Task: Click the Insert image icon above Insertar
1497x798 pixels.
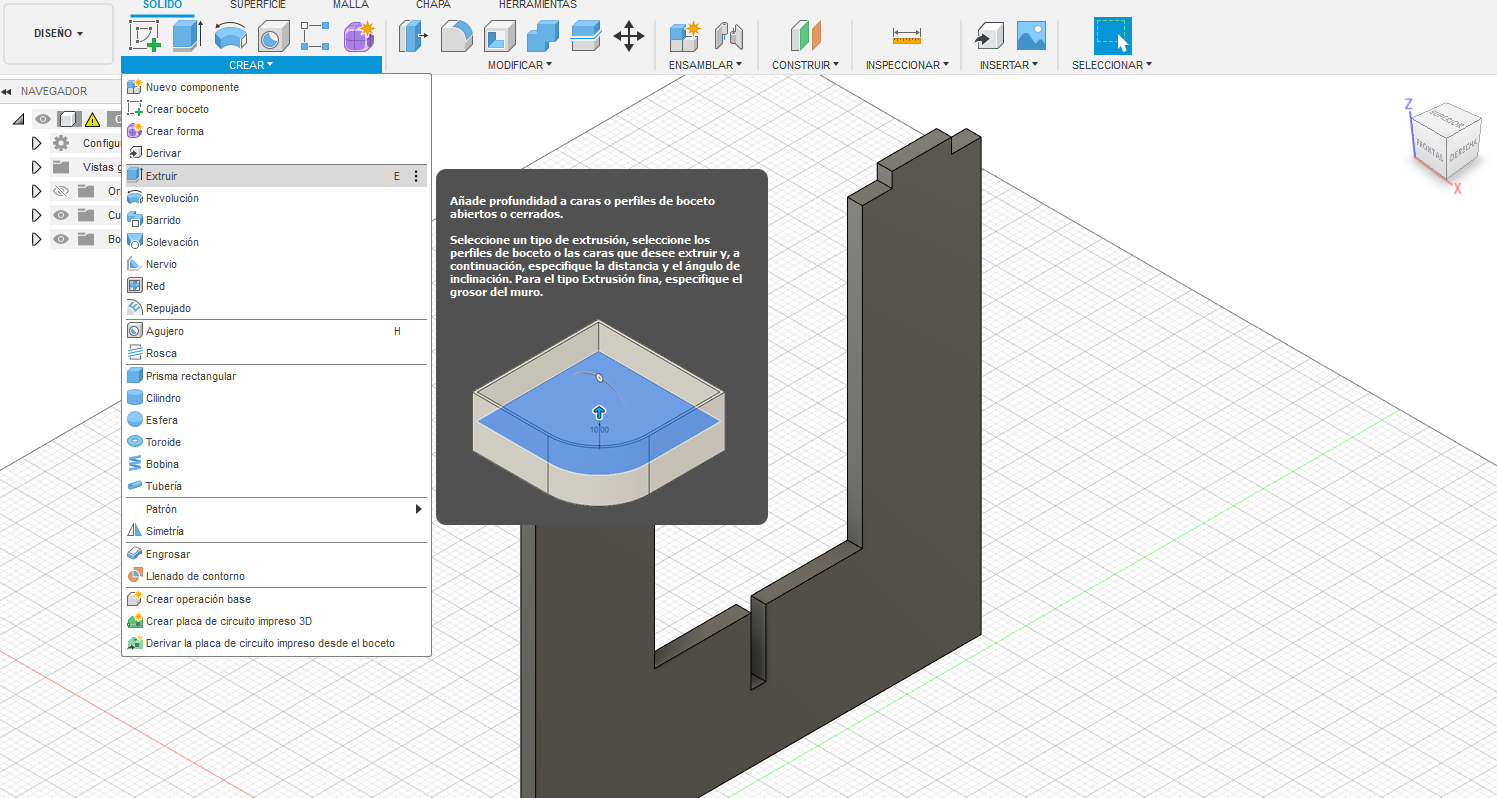Action: click(x=1031, y=36)
